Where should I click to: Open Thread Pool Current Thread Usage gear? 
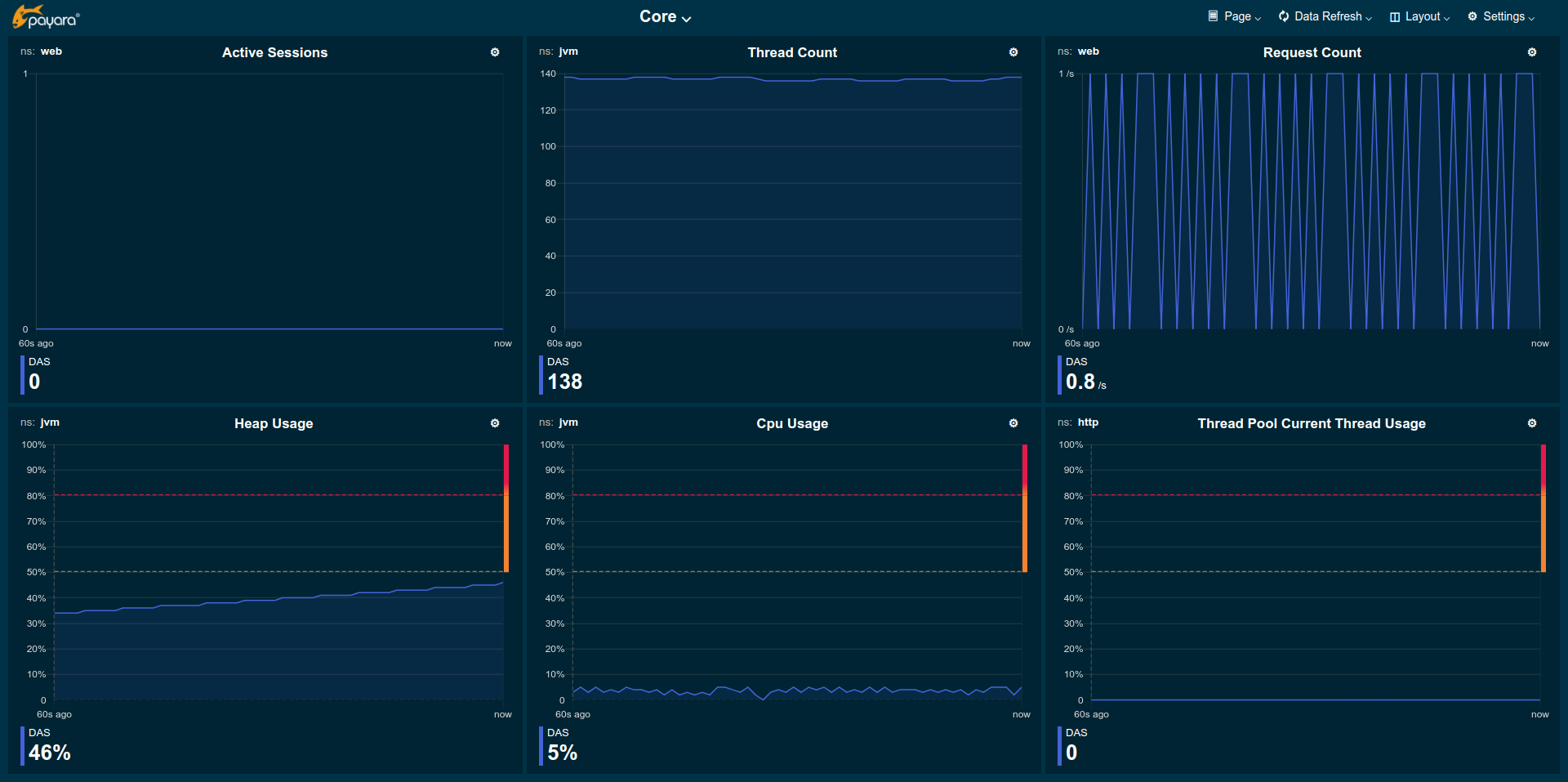[x=1532, y=423]
